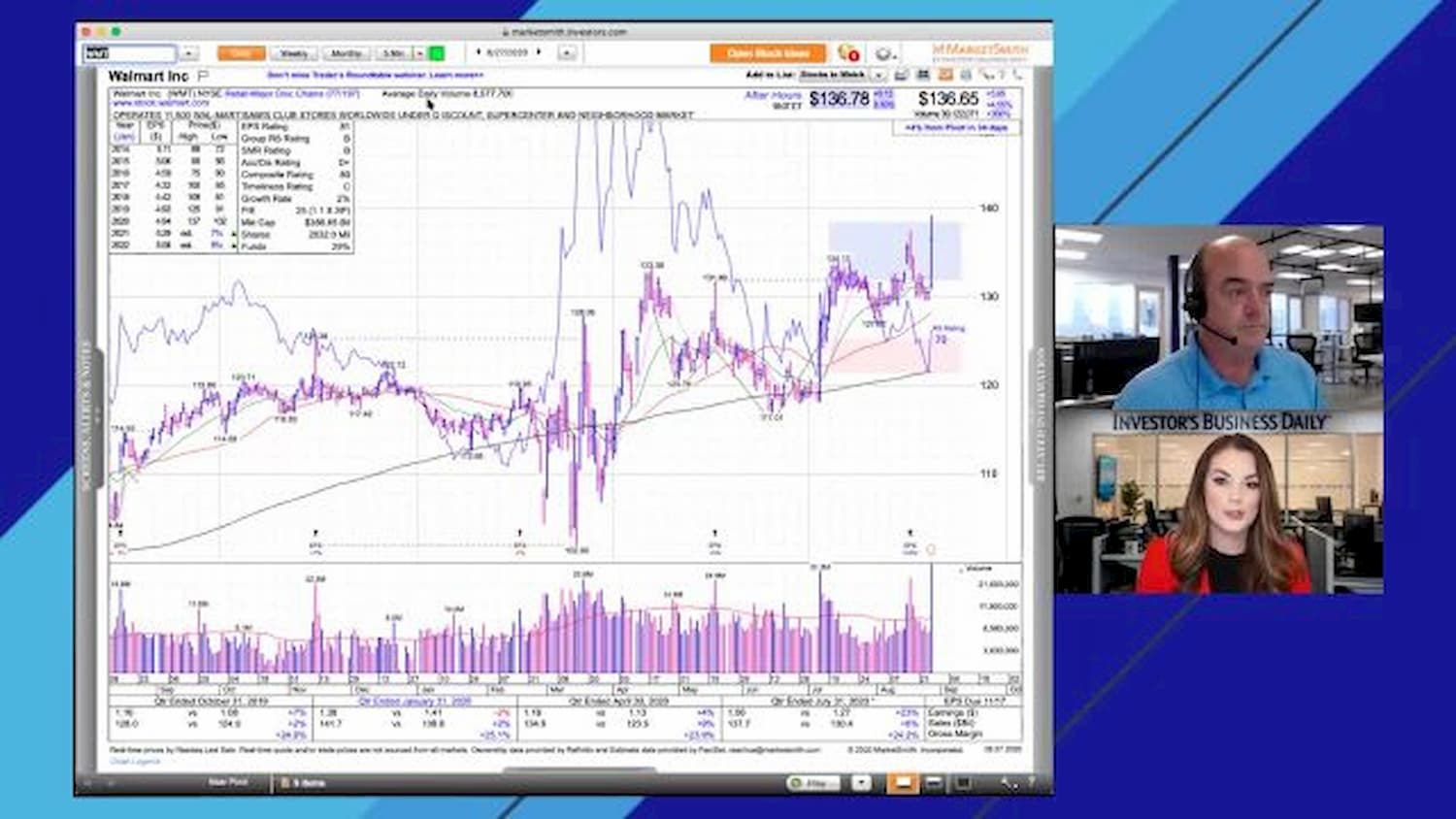Screen dimensions: 1456x819
Task: Click the earnings marker arrow under the latest quarter
Action: point(910,533)
